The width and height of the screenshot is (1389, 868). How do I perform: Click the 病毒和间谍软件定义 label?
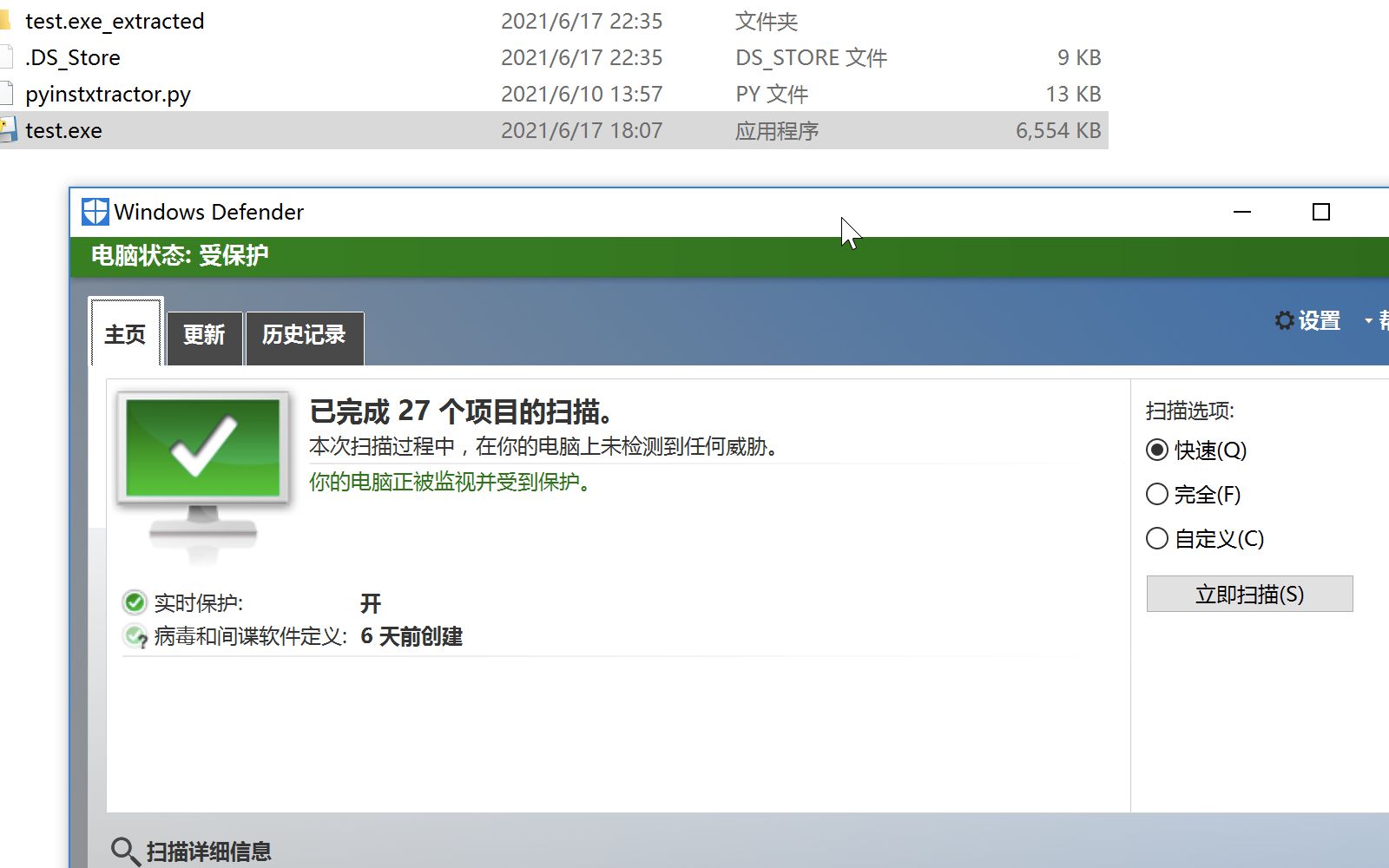click(251, 636)
